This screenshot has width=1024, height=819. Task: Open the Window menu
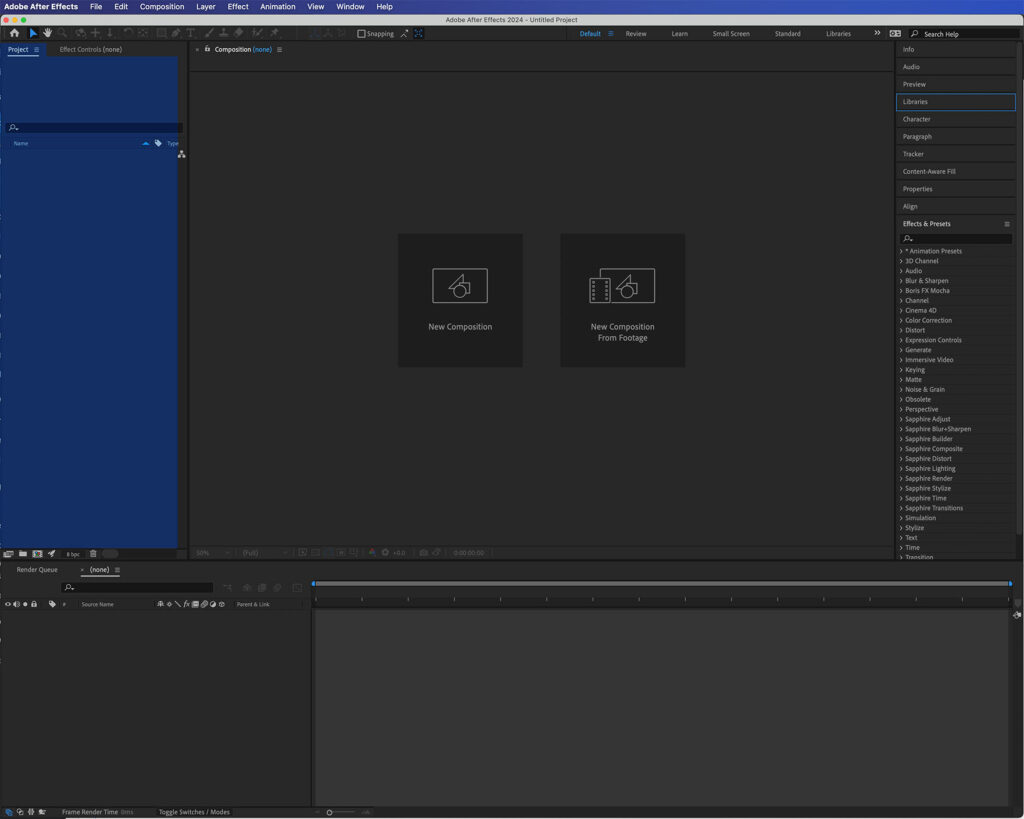pos(350,7)
